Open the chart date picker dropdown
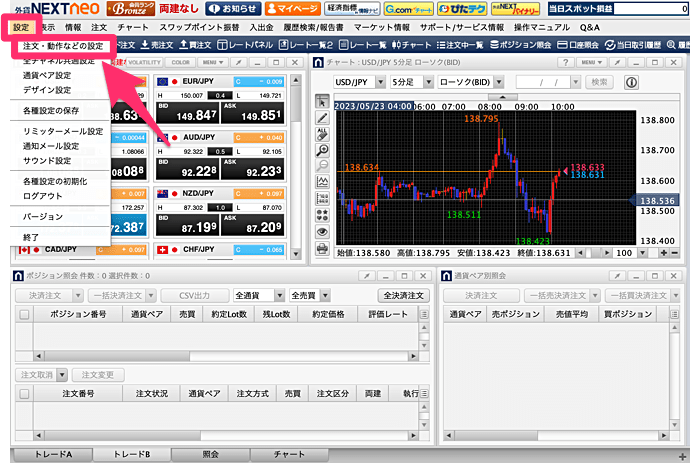 coord(575,82)
